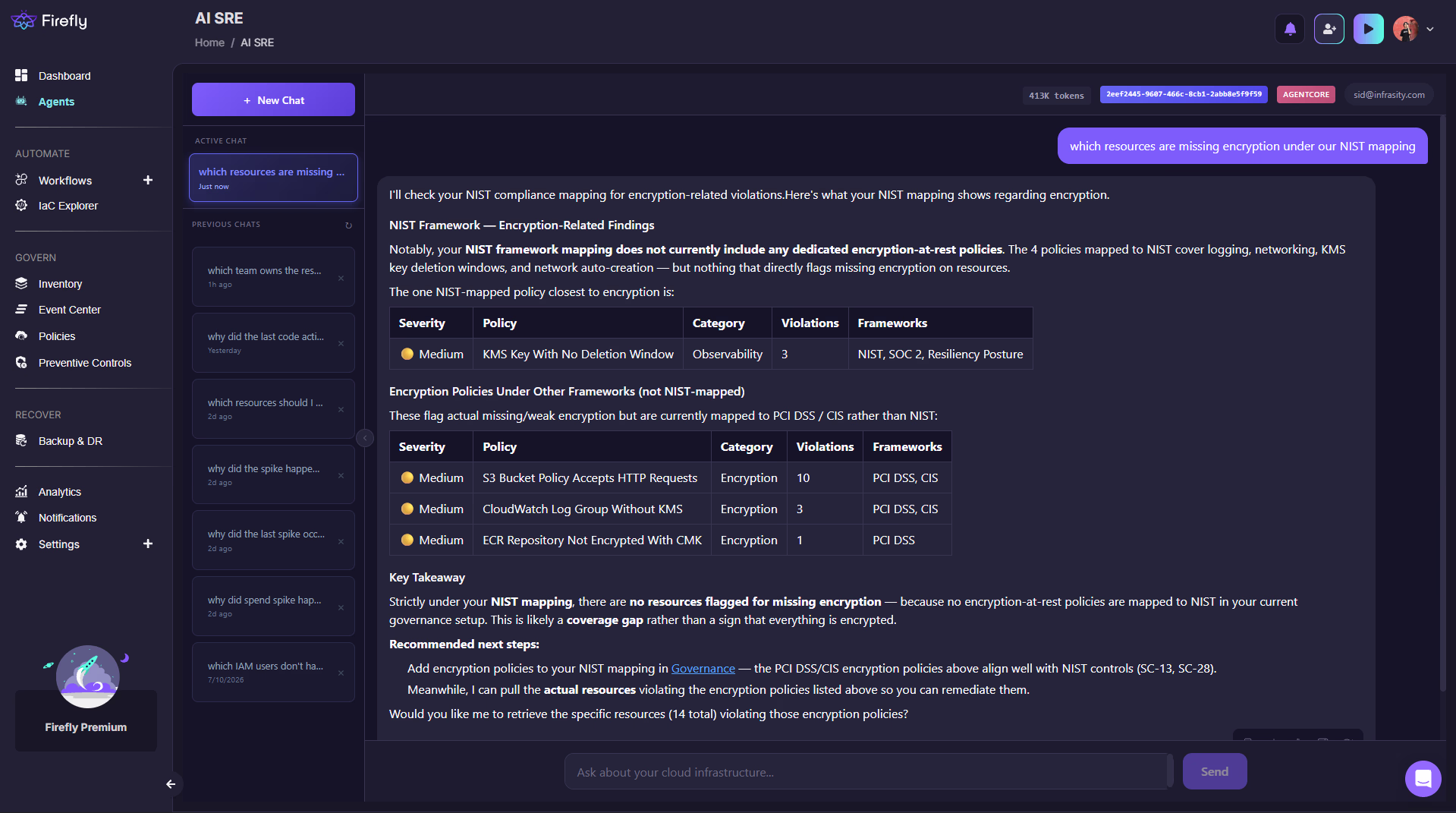
Task: Open chat 'which team owns the res...'
Action: pyautogui.click(x=264, y=276)
